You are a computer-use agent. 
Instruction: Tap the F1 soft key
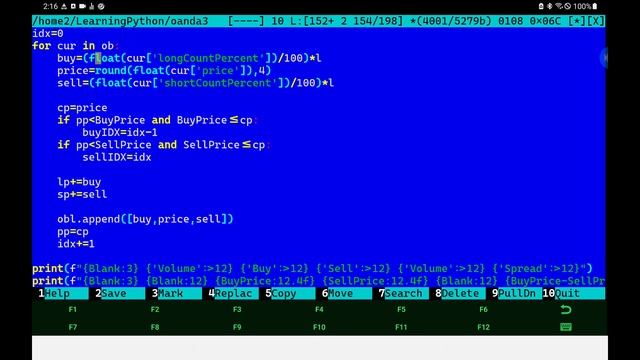73,309
